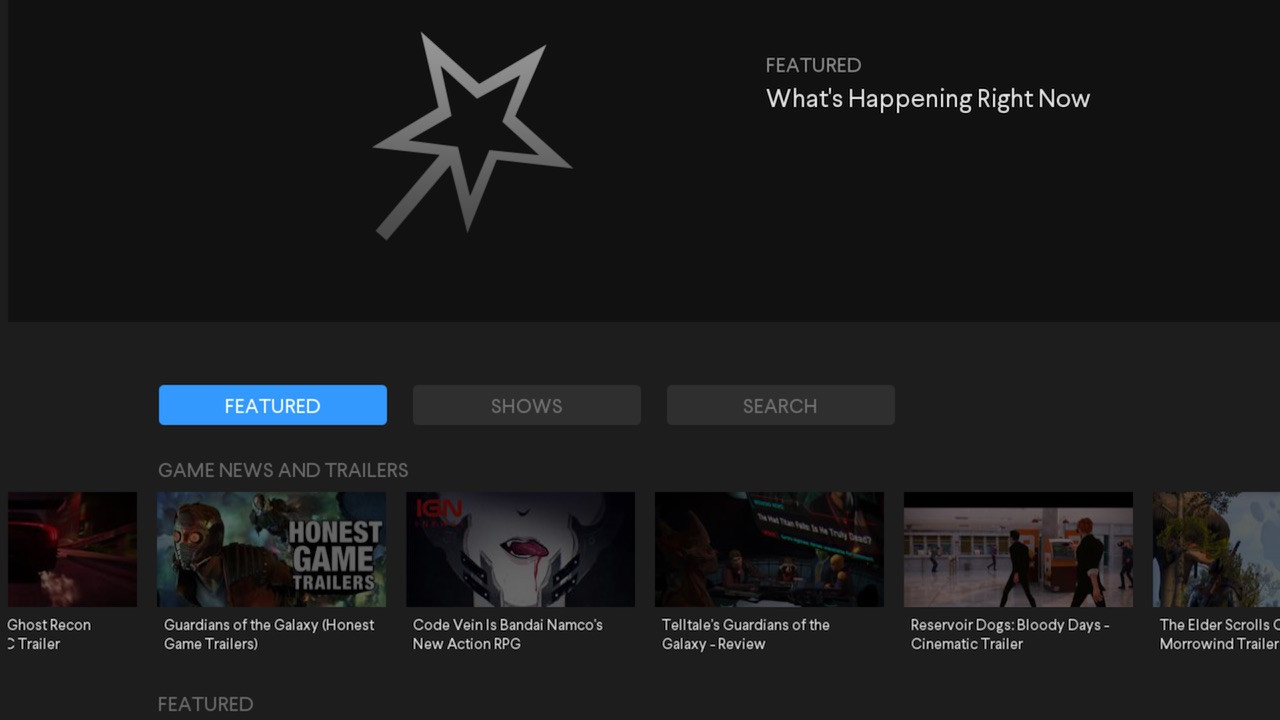Click 'Guardians of the Galaxy (Honest Game Trailers)' title

point(269,634)
